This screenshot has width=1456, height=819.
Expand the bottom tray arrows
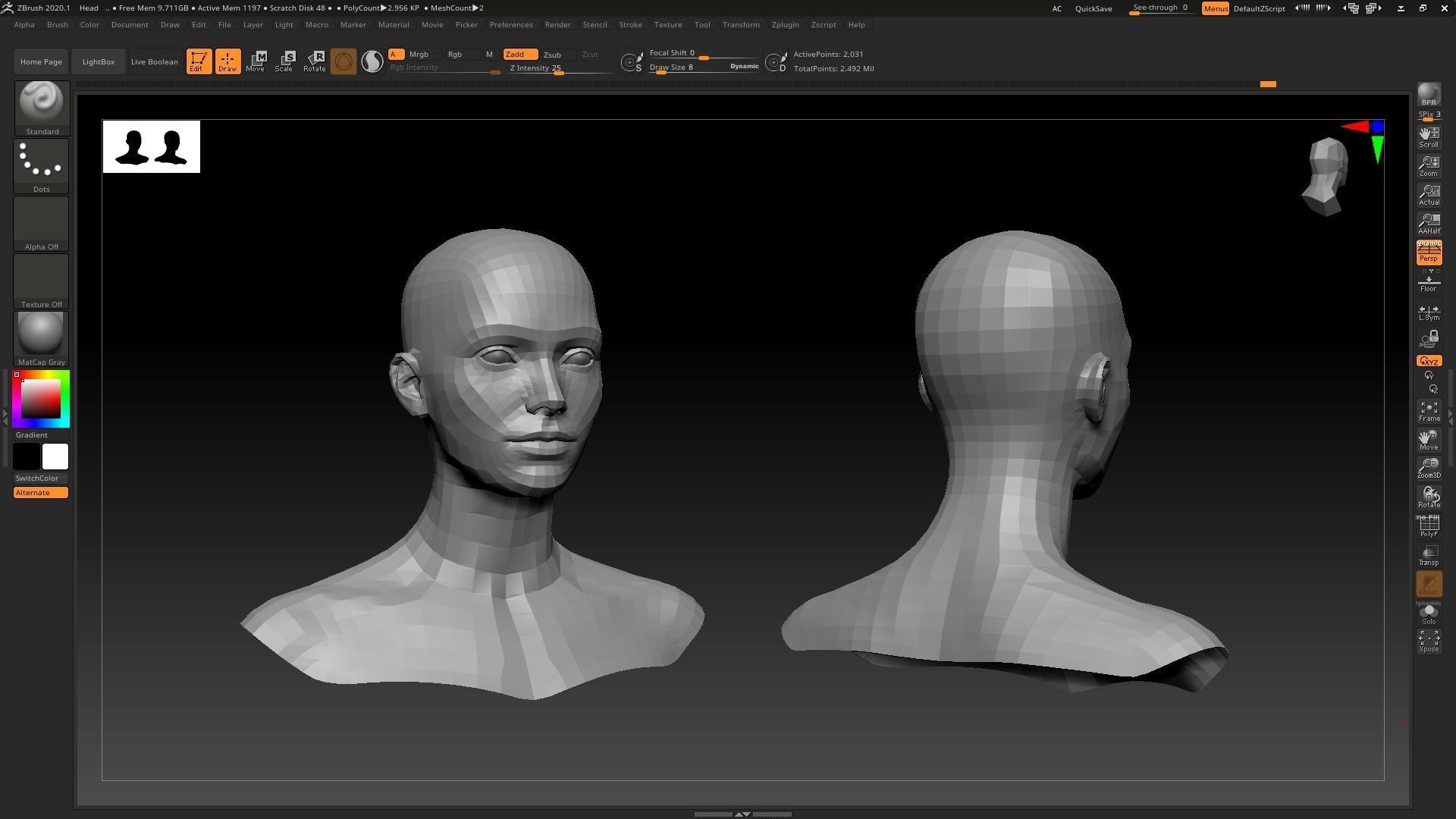click(743, 814)
